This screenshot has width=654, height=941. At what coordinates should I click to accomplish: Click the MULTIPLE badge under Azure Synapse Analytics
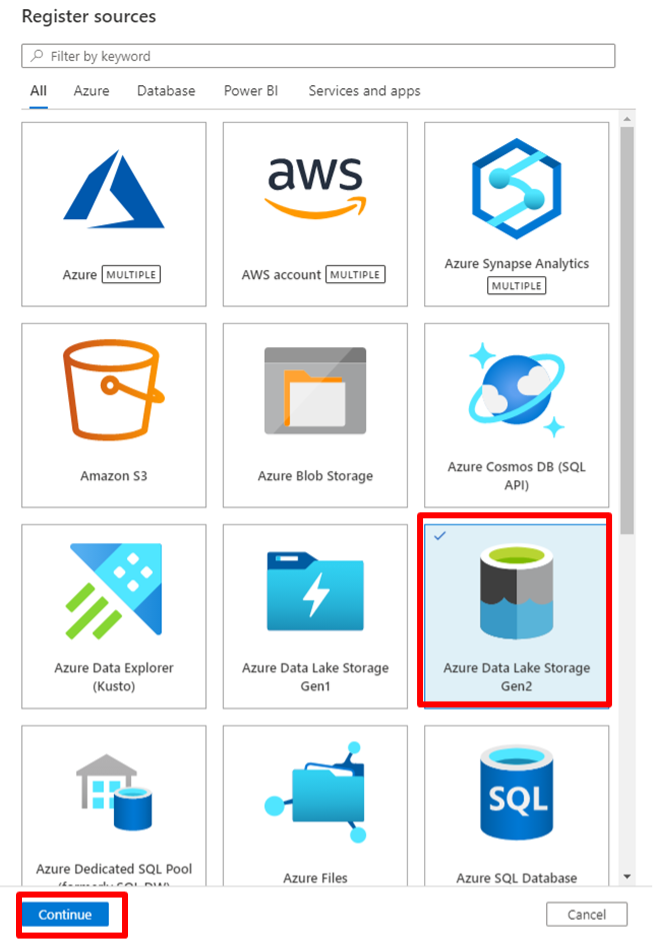coord(517,286)
